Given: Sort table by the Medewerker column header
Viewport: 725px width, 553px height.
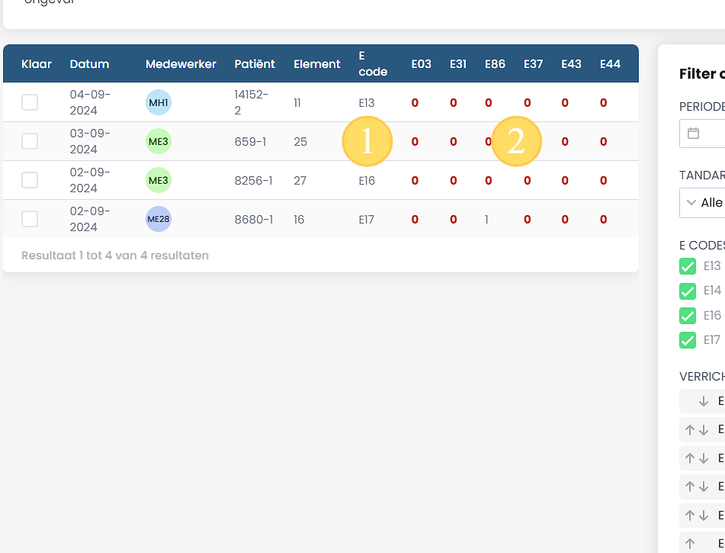Looking at the screenshot, I should pyautogui.click(x=181, y=64).
